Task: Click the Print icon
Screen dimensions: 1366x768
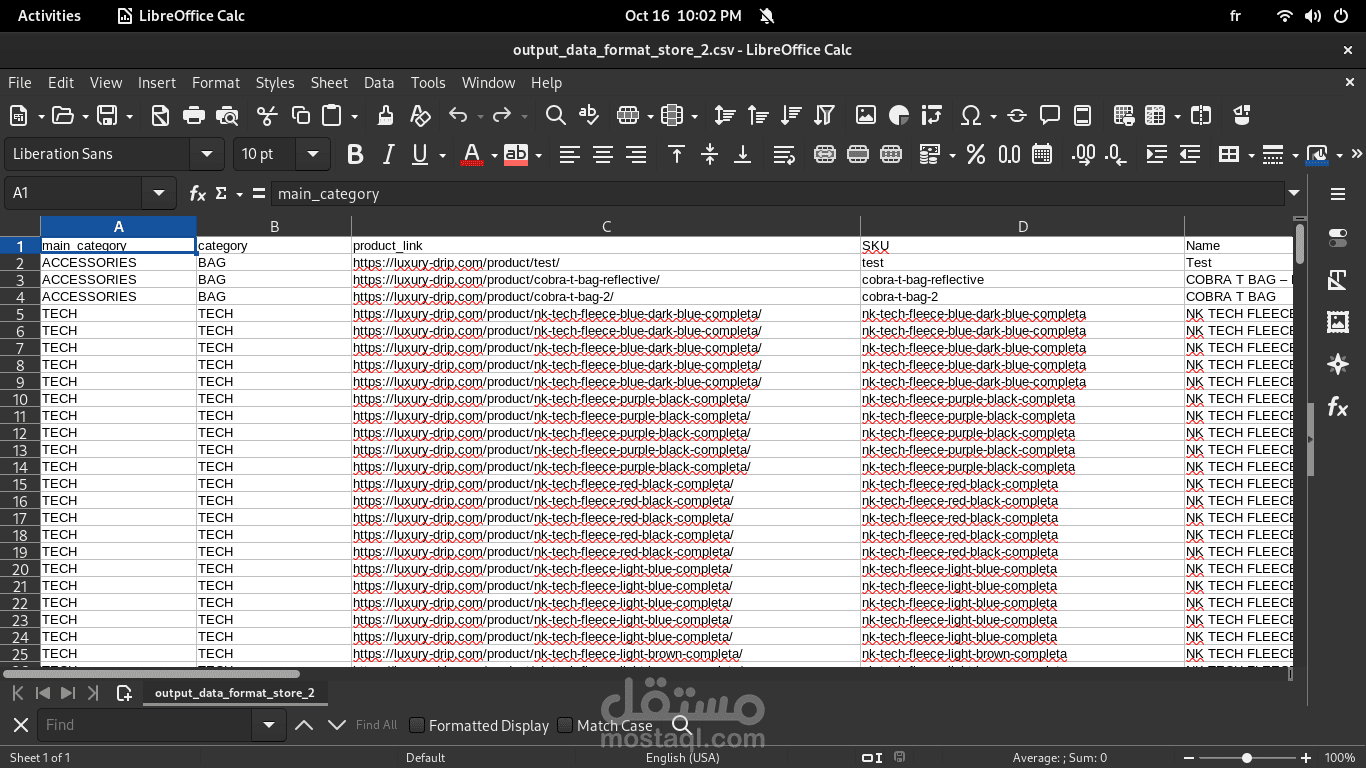Action: (194, 116)
